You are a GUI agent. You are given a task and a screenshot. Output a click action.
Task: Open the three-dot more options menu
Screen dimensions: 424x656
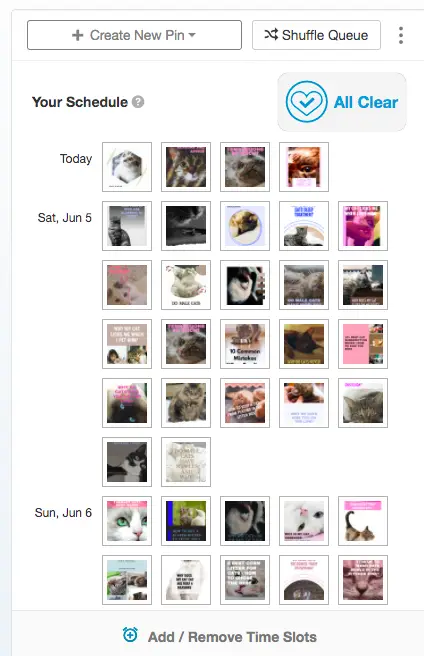coord(401,36)
